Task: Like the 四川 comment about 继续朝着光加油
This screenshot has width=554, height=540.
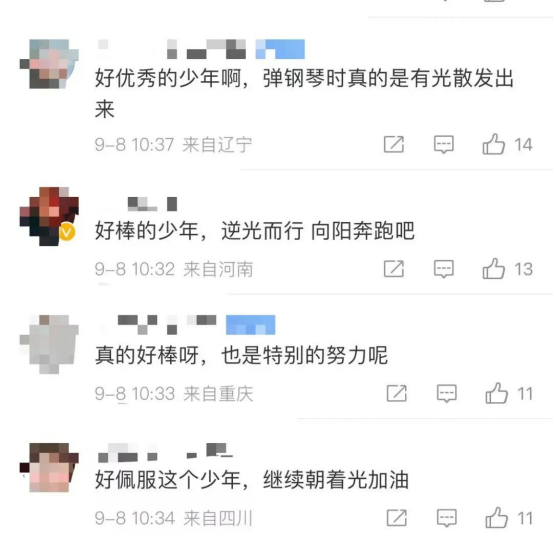Action: (496, 517)
